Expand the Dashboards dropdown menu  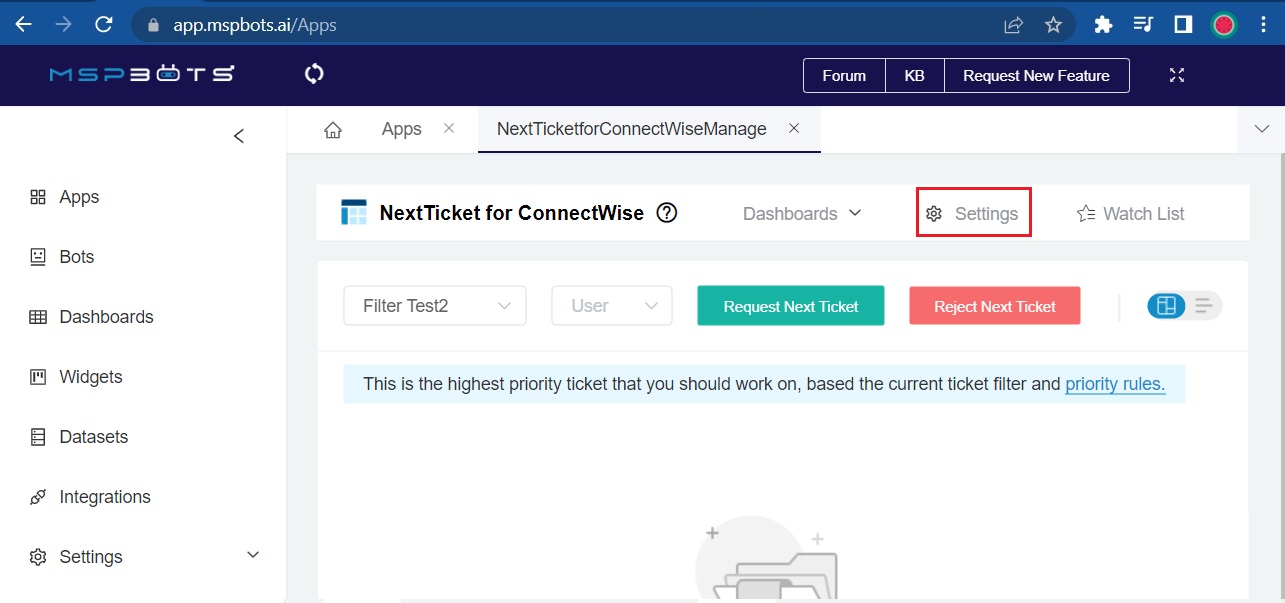click(x=802, y=213)
